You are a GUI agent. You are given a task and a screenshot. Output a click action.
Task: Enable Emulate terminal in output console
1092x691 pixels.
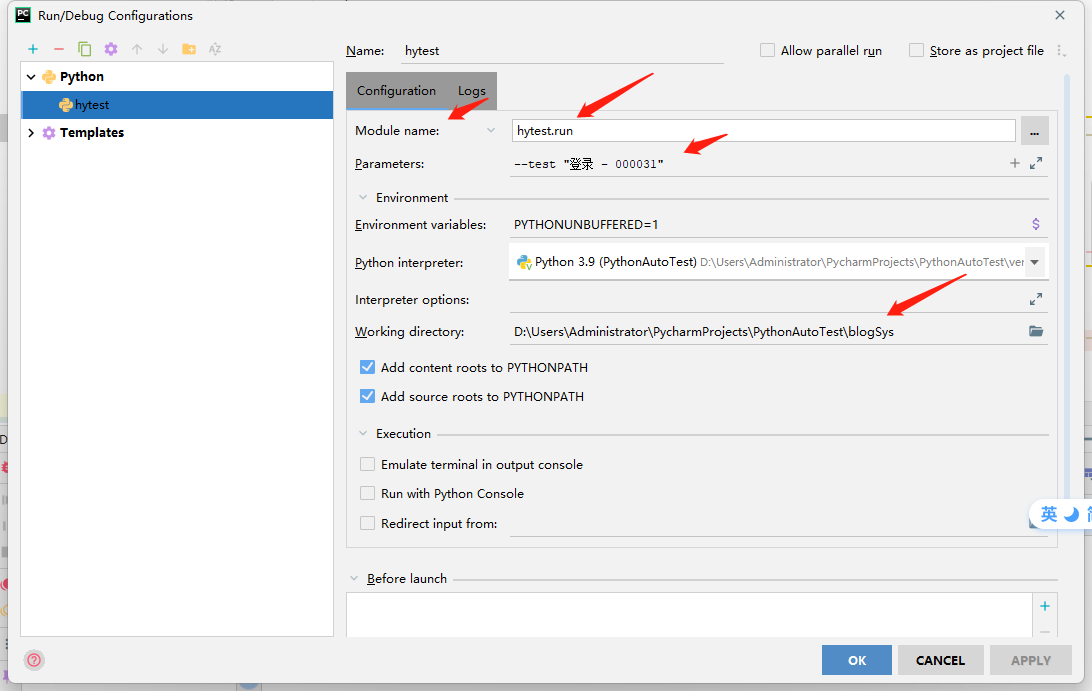coord(367,465)
